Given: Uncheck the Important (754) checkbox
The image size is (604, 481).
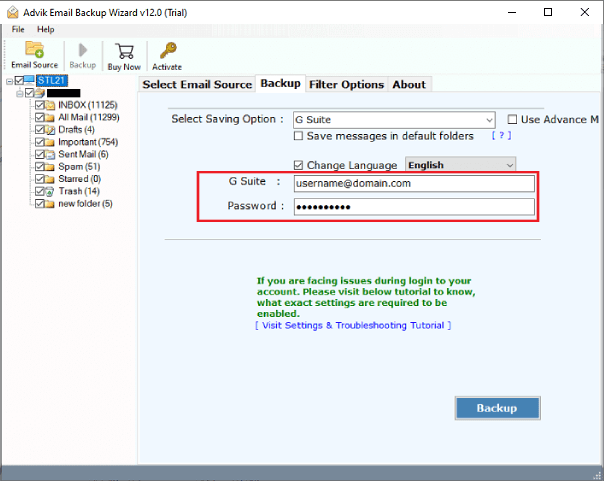Looking at the screenshot, I should (40, 142).
